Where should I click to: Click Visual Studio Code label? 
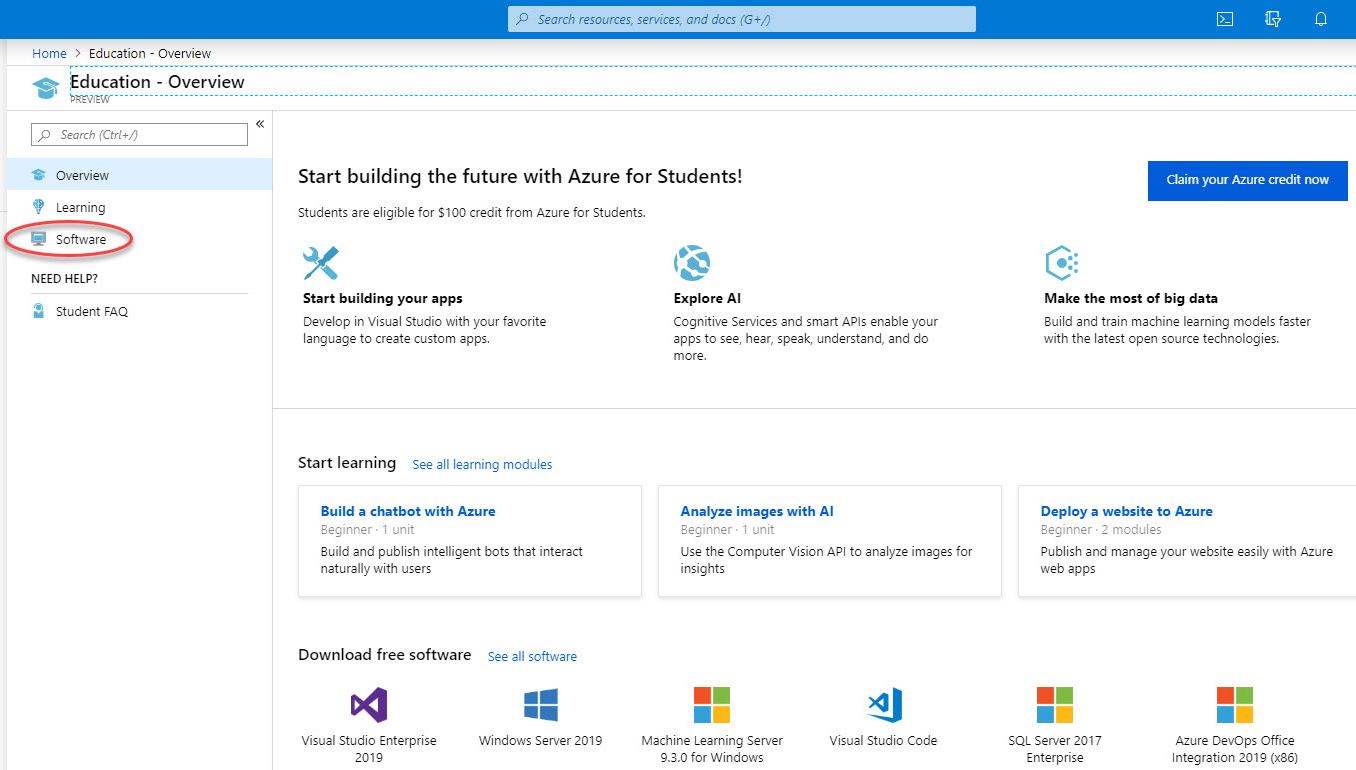884,741
